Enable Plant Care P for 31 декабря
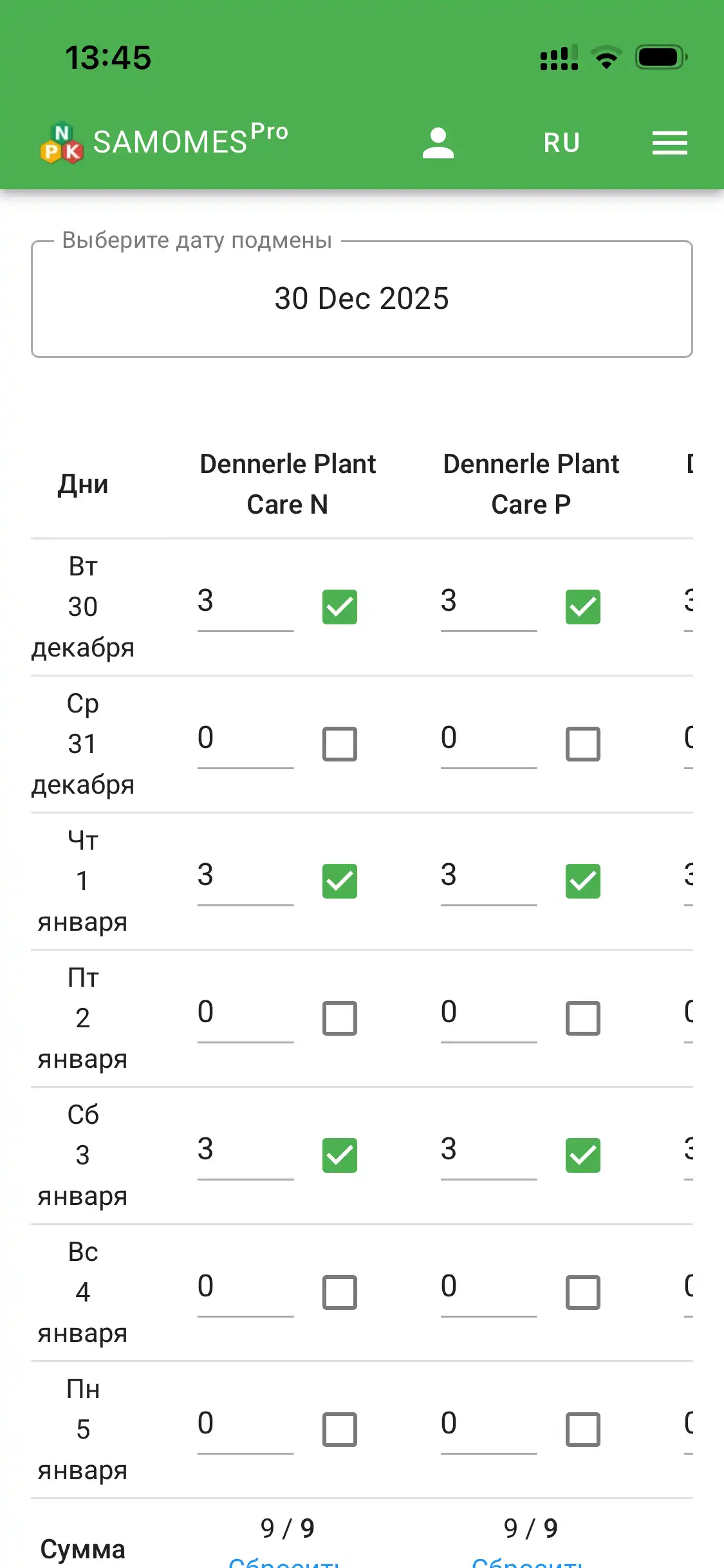Viewport: 724px width, 1568px height. [x=583, y=744]
